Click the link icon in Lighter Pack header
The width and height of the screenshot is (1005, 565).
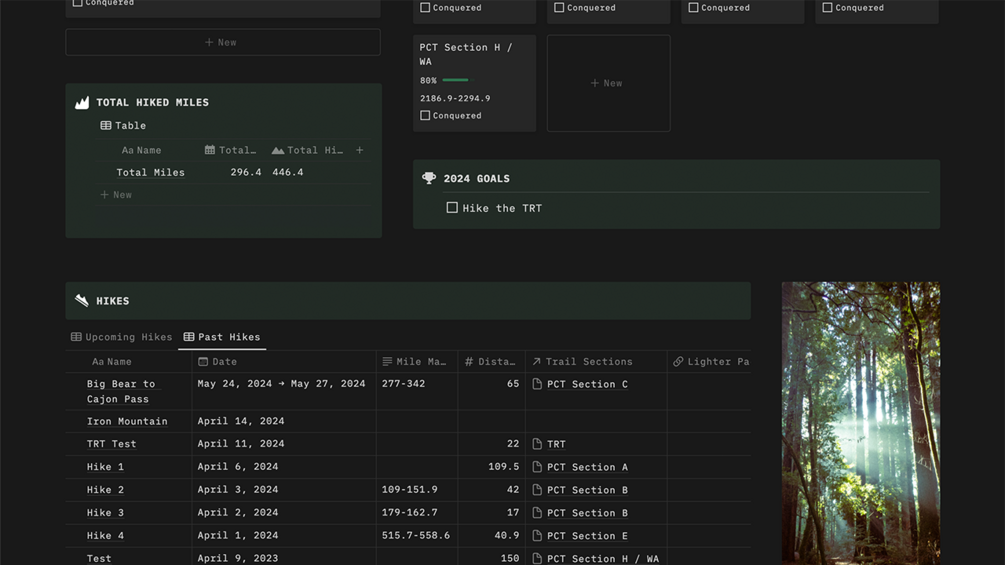[678, 362]
